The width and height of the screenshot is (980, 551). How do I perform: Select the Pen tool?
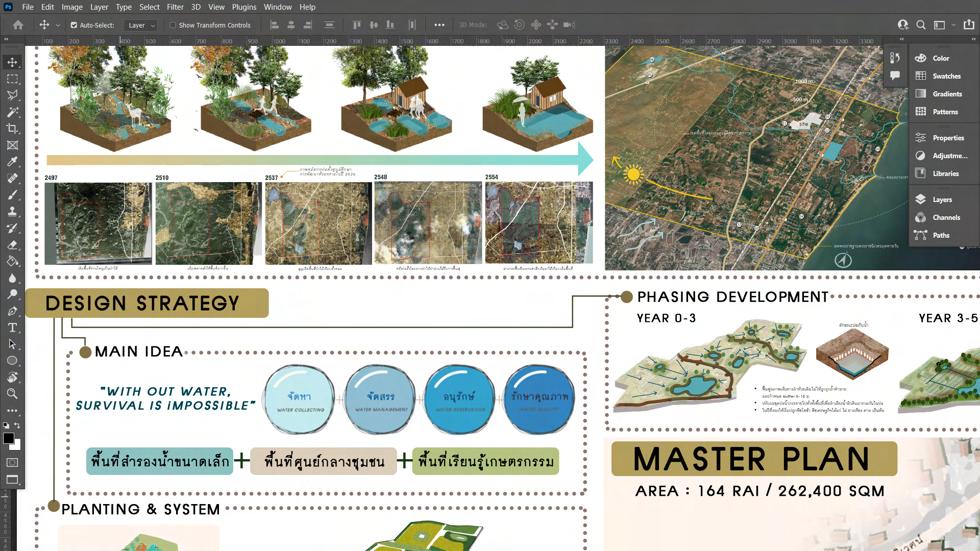click(12, 311)
